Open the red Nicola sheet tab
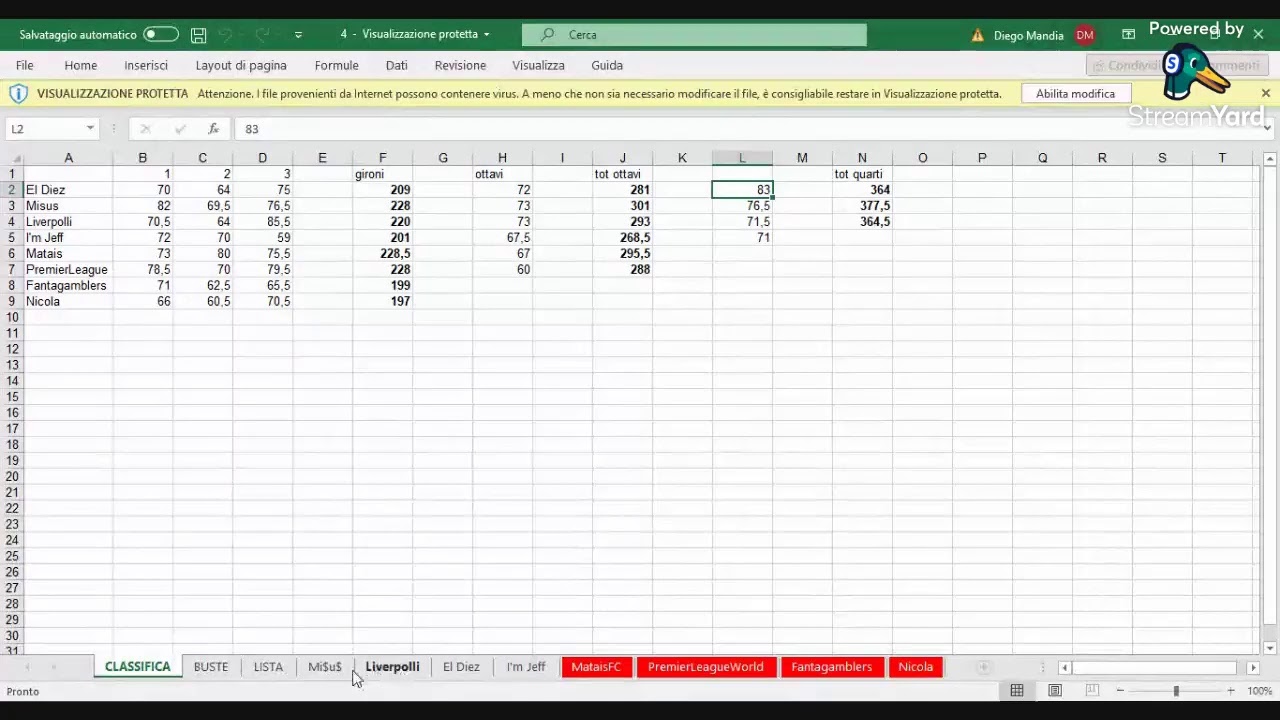1280x720 pixels. click(915, 667)
